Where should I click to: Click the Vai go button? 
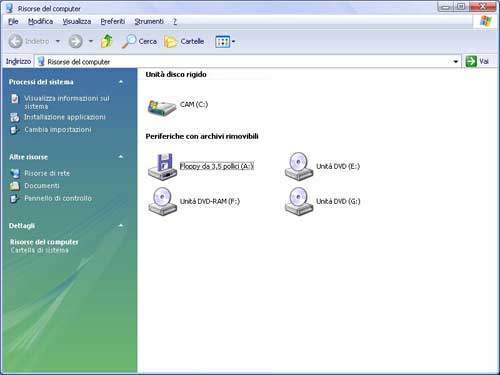click(x=477, y=61)
